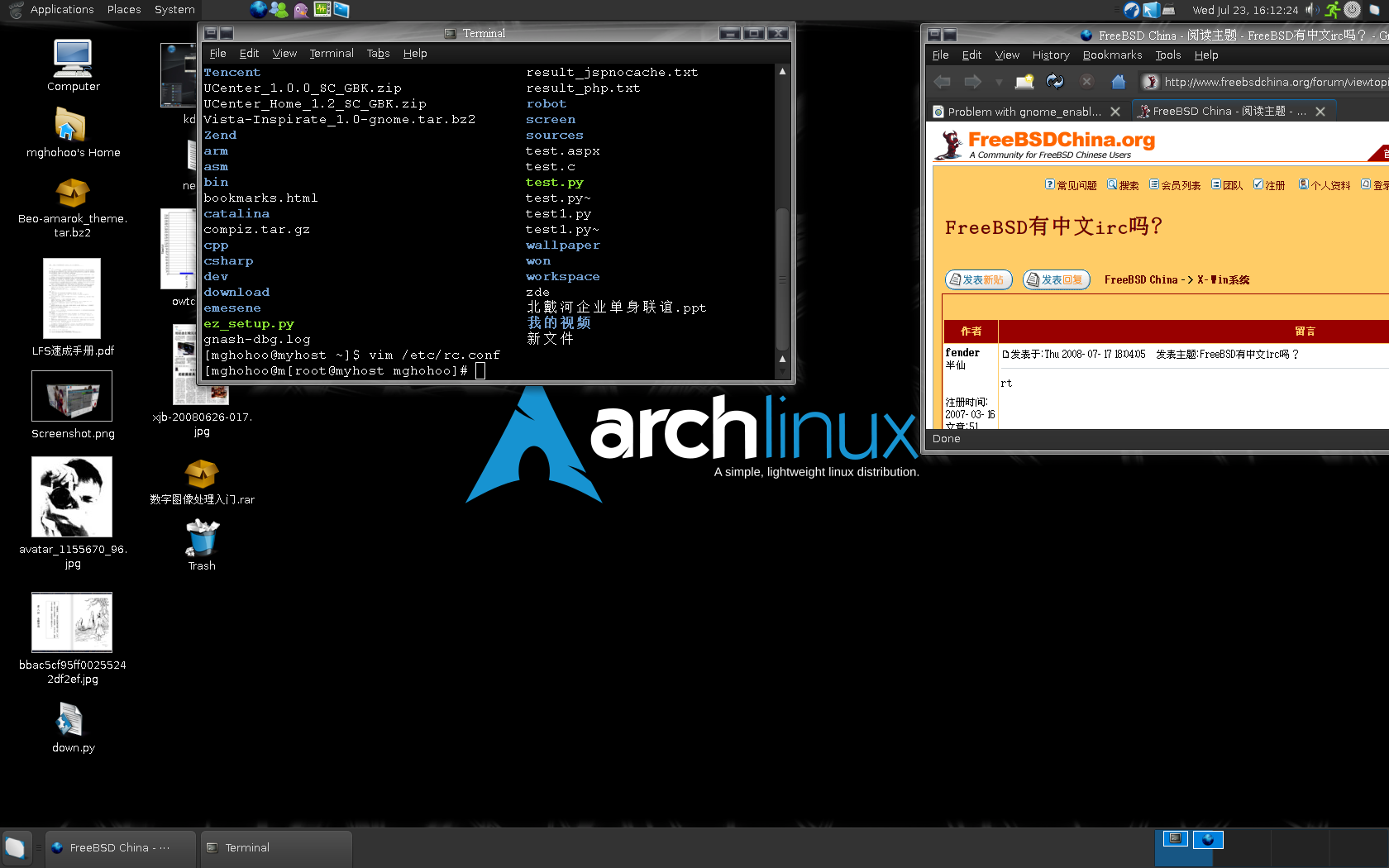1389x868 pixels.
Task: Open Terminal's Tabs menu
Action: point(378,53)
